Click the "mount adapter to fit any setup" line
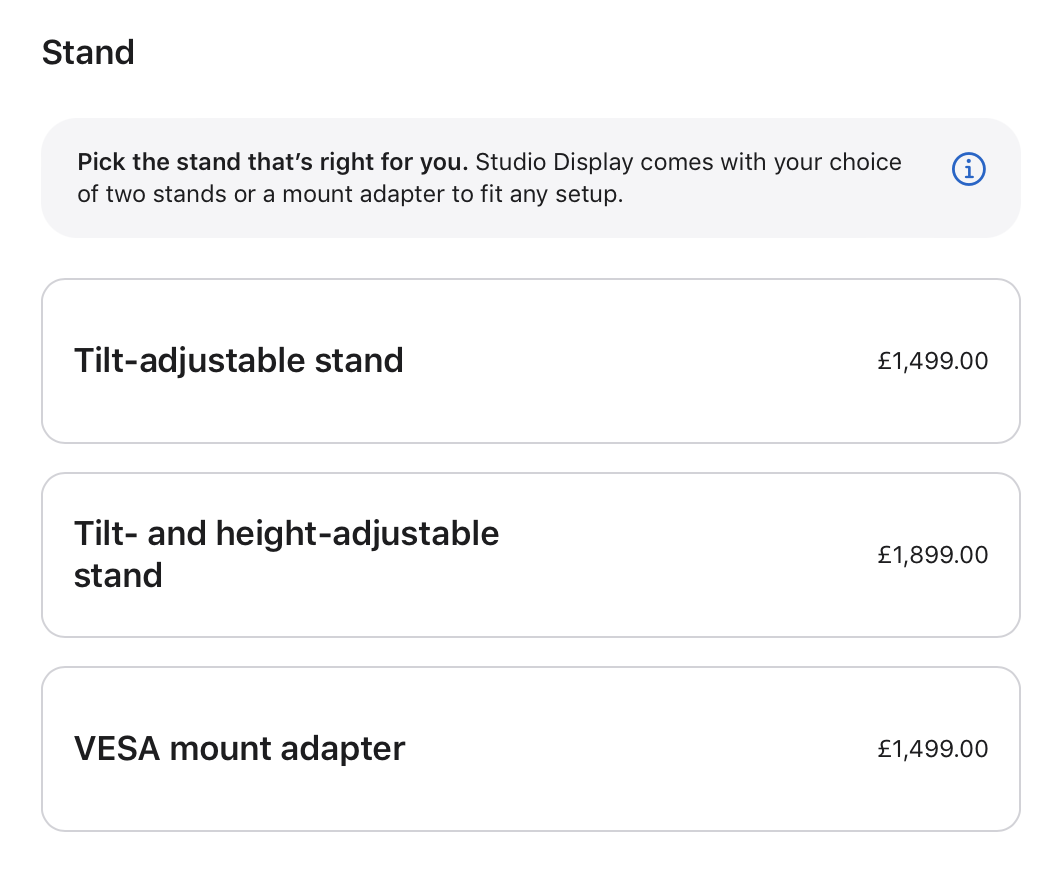Image resolution: width=1064 pixels, height=874 pixels. 453,194
